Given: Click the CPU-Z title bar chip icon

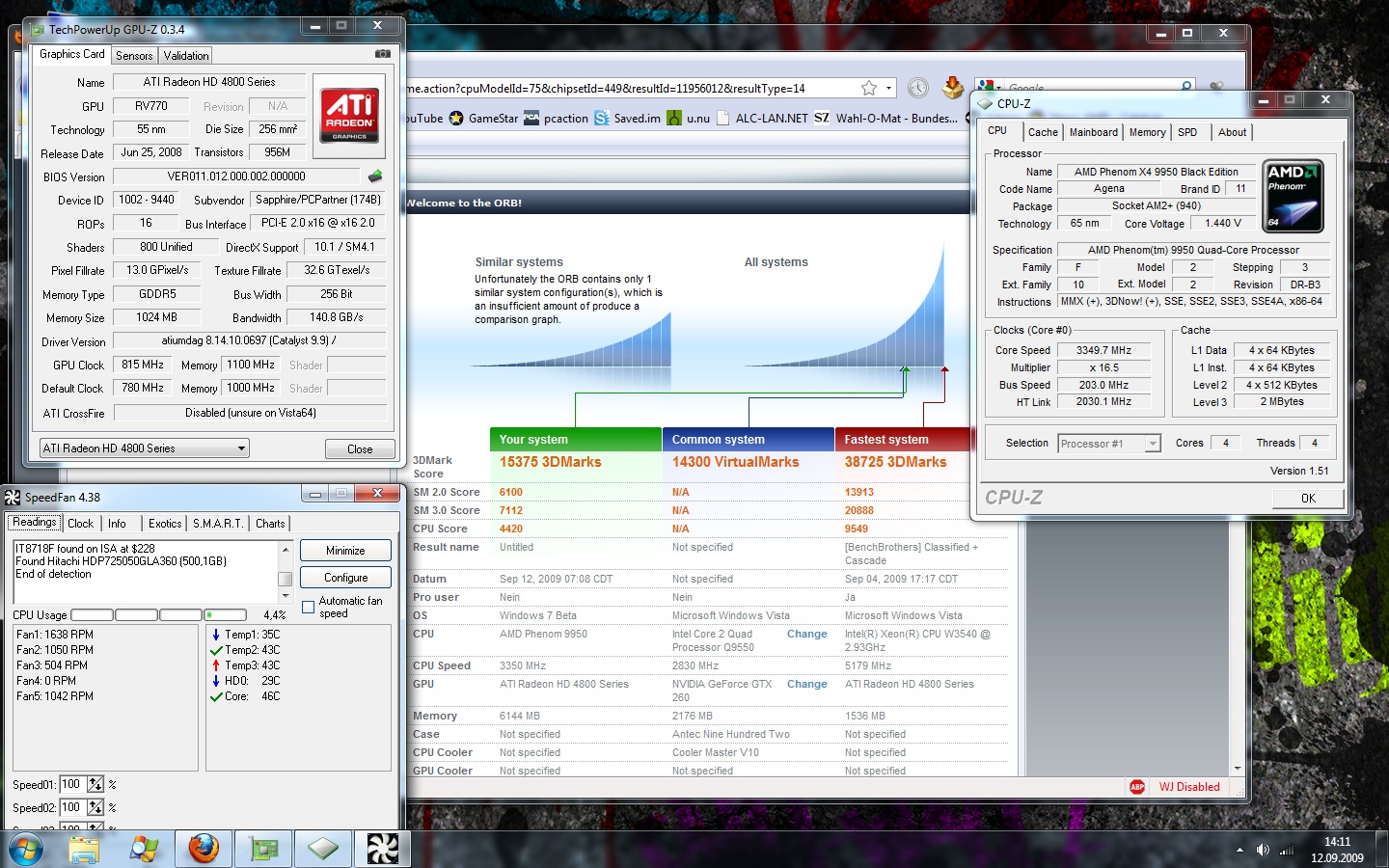Looking at the screenshot, I should (x=985, y=103).
